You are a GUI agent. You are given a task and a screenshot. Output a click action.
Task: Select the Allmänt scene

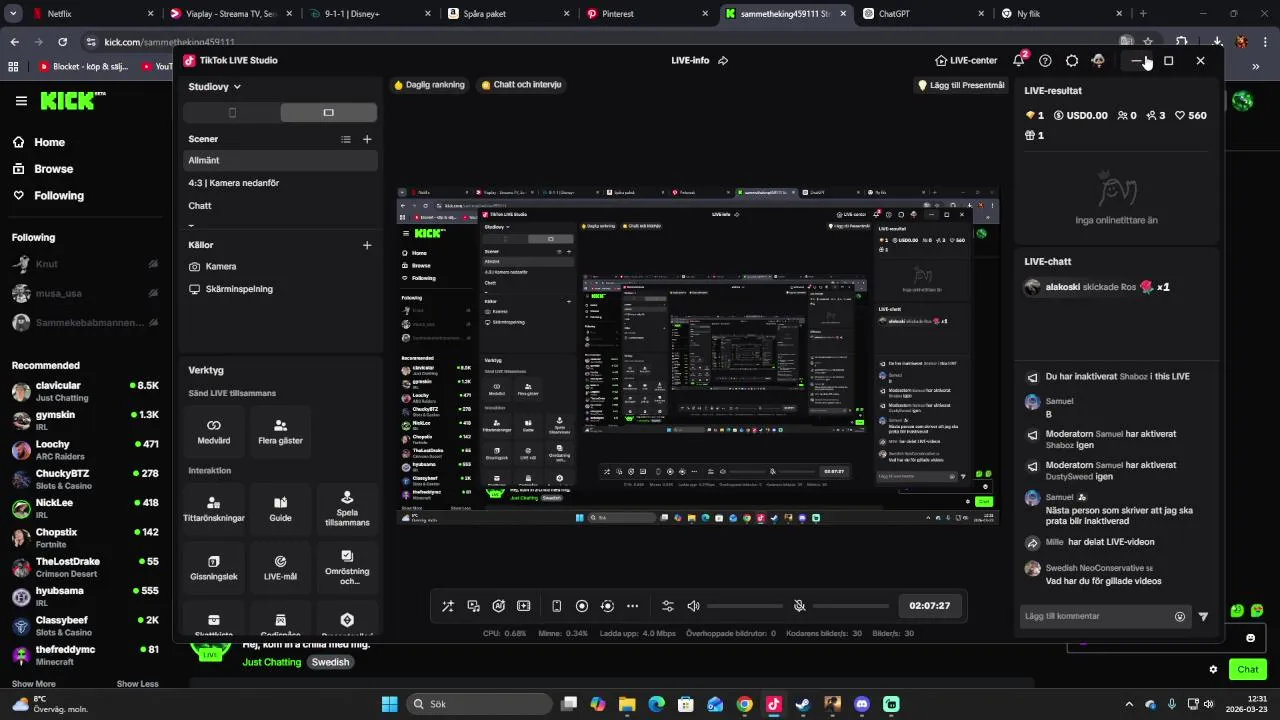pos(279,160)
